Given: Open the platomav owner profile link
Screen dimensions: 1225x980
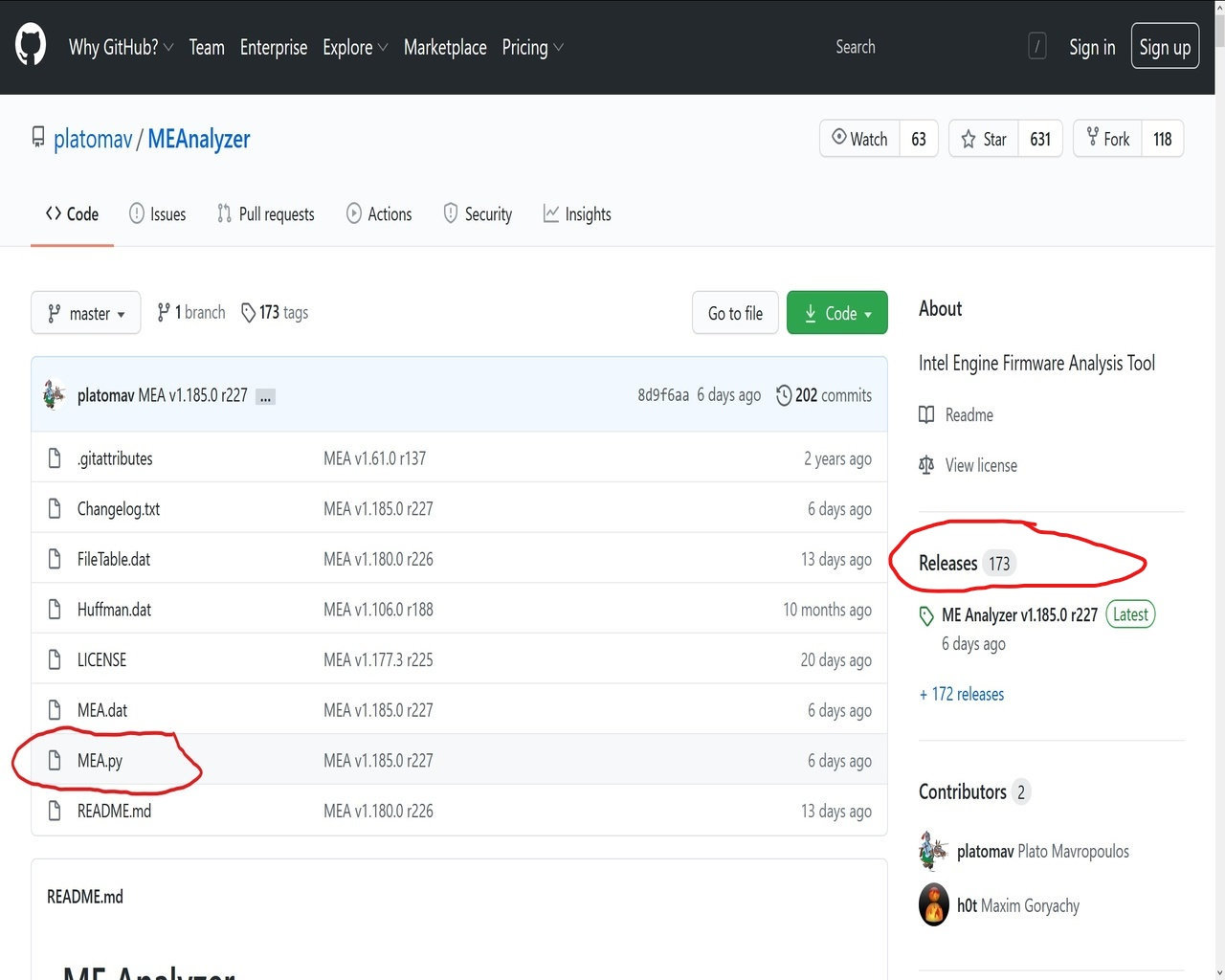Looking at the screenshot, I should pos(93,139).
